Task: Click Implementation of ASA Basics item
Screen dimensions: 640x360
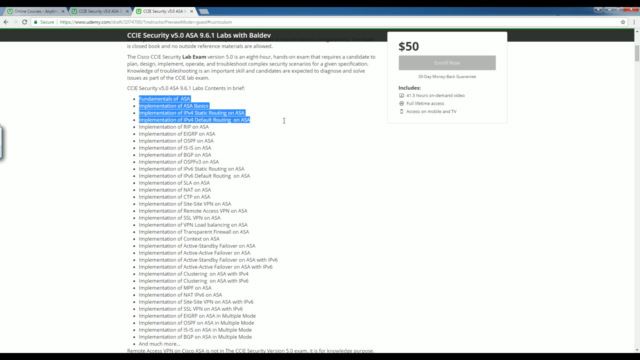Action: click(x=173, y=106)
